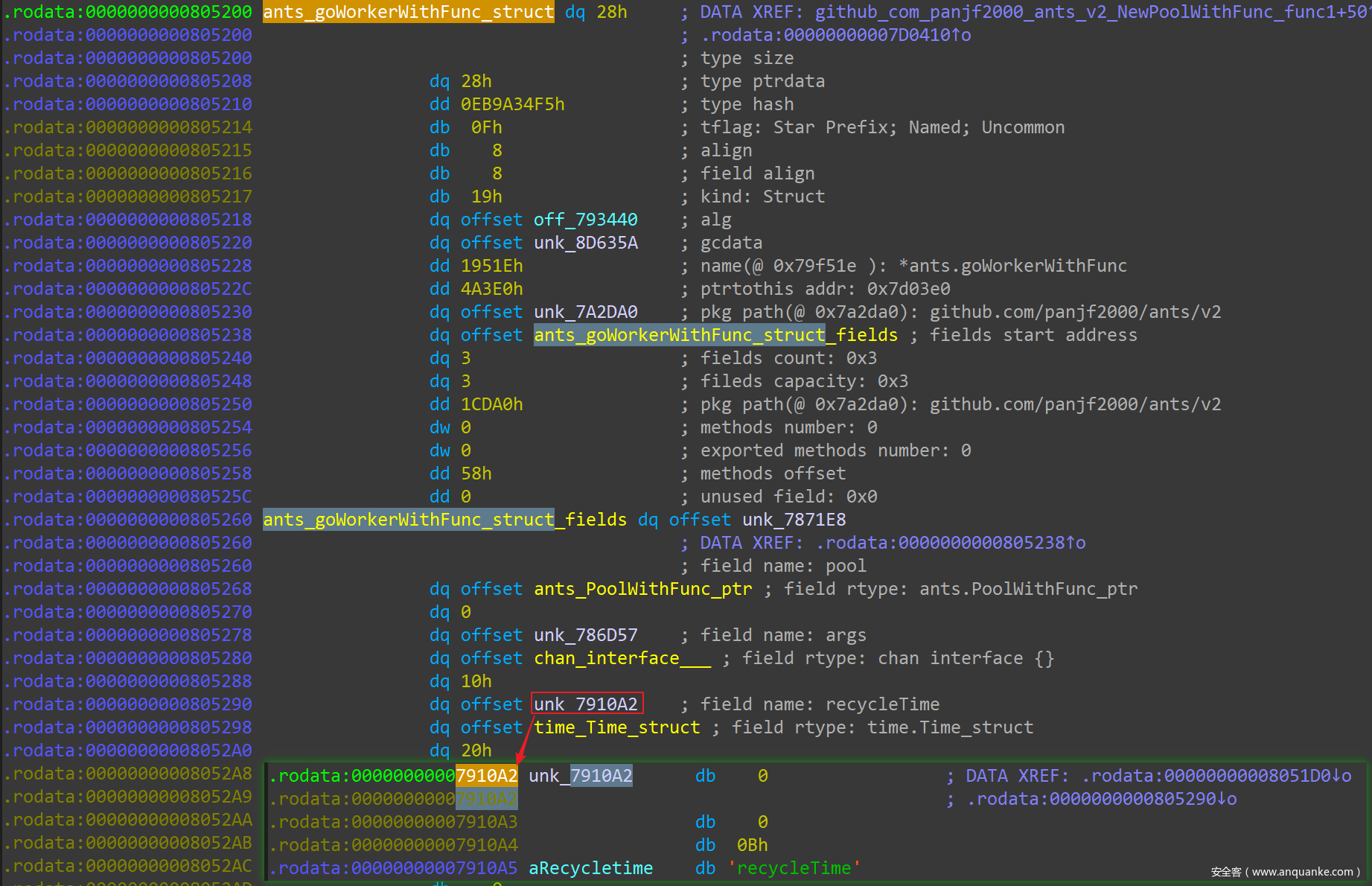Viewport: 1372px width, 886px height.
Task: Jump to unk_786D57 args field name
Action: pos(585,635)
